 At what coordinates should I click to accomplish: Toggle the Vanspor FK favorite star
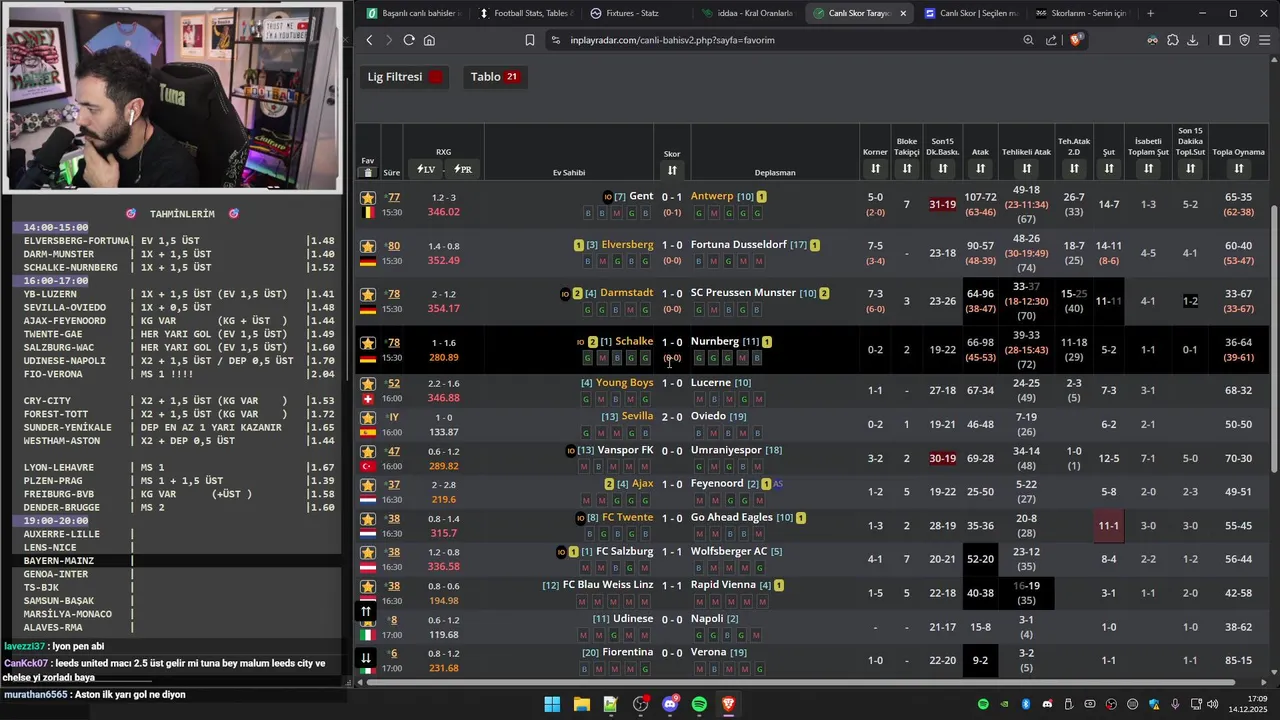point(368,452)
